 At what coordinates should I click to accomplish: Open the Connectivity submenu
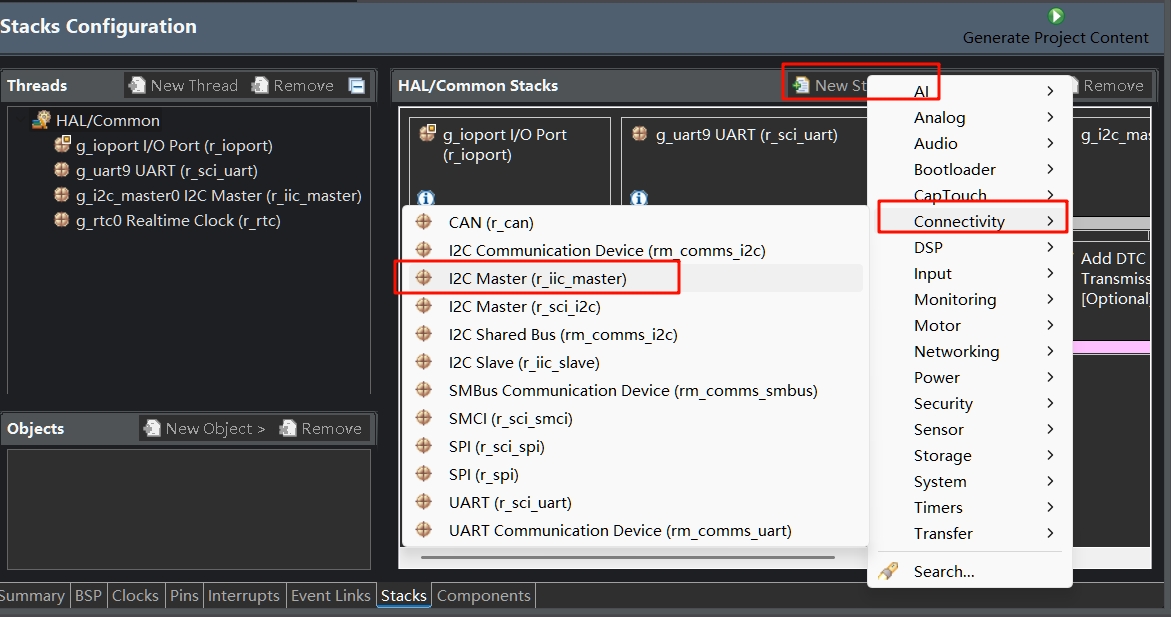[x=972, y=221]
